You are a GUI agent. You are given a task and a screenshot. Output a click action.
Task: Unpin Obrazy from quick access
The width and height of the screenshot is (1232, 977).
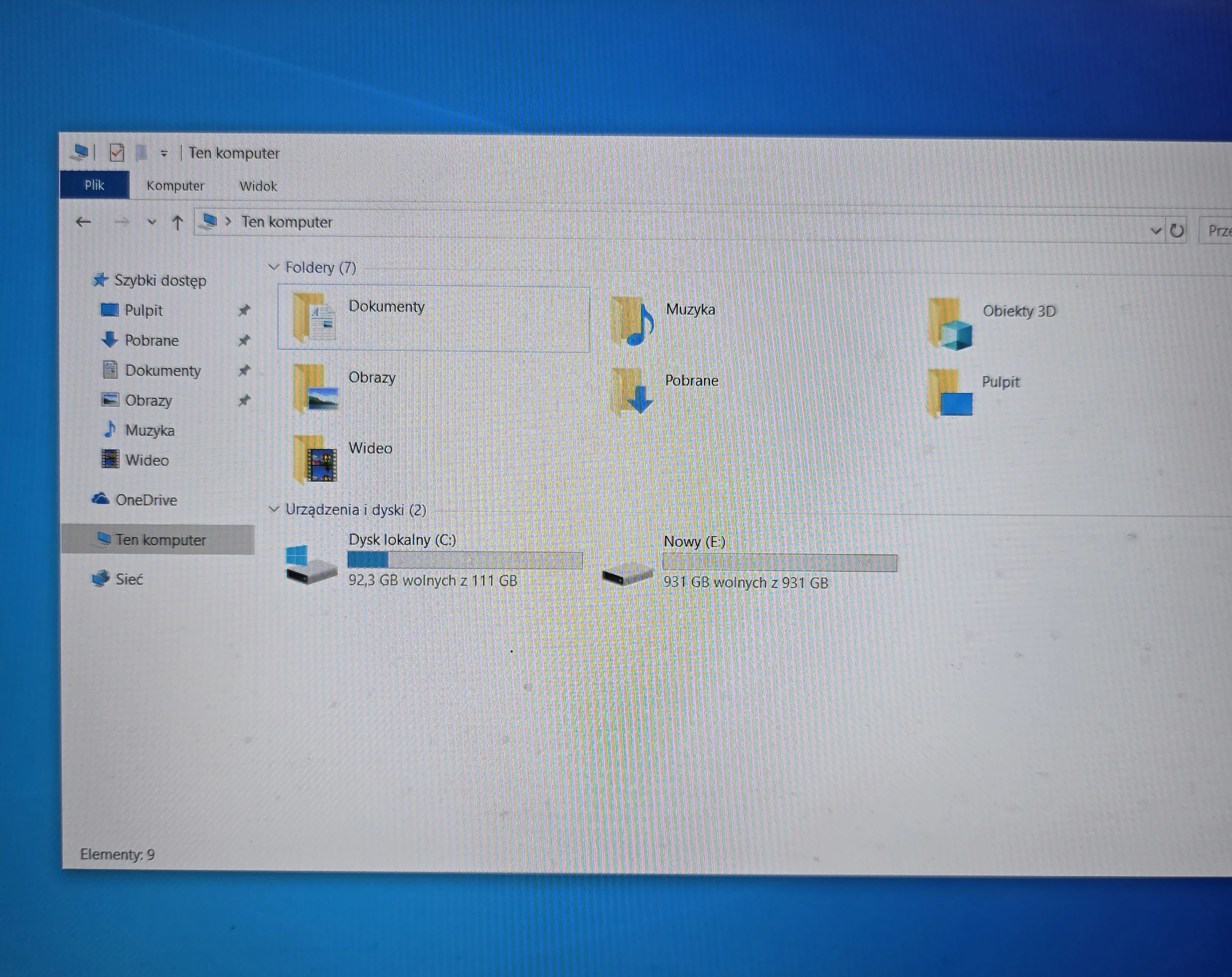point(244,400)
